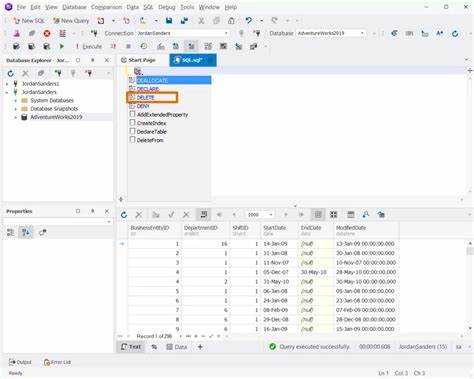Expand the Database Snapshots folder
This screenshot has height=379, width=474.
point(15,109)
